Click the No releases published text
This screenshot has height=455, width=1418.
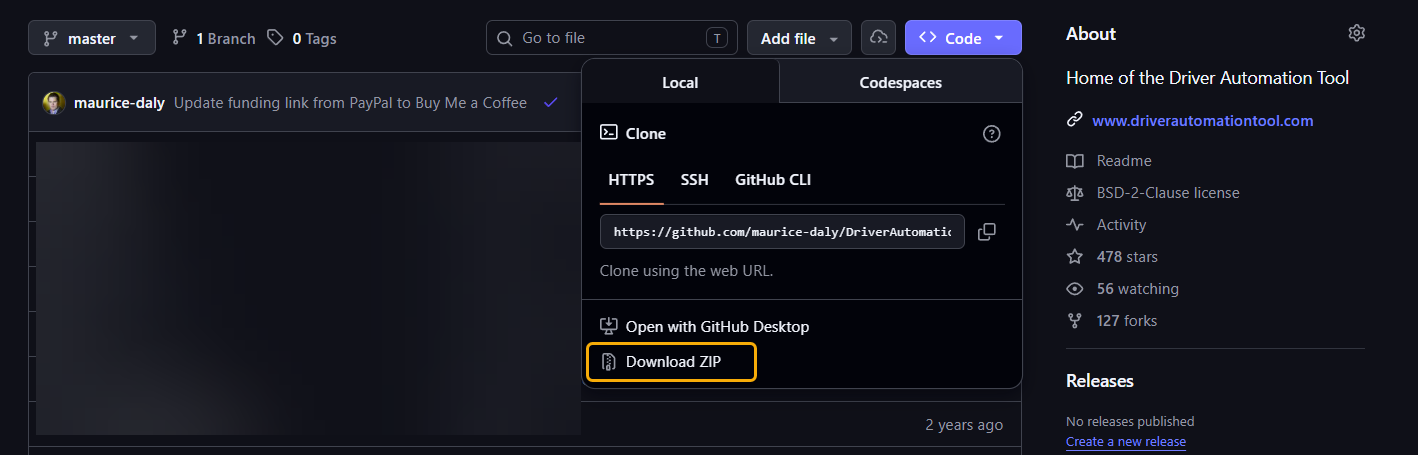click(x=1130, y=421)
